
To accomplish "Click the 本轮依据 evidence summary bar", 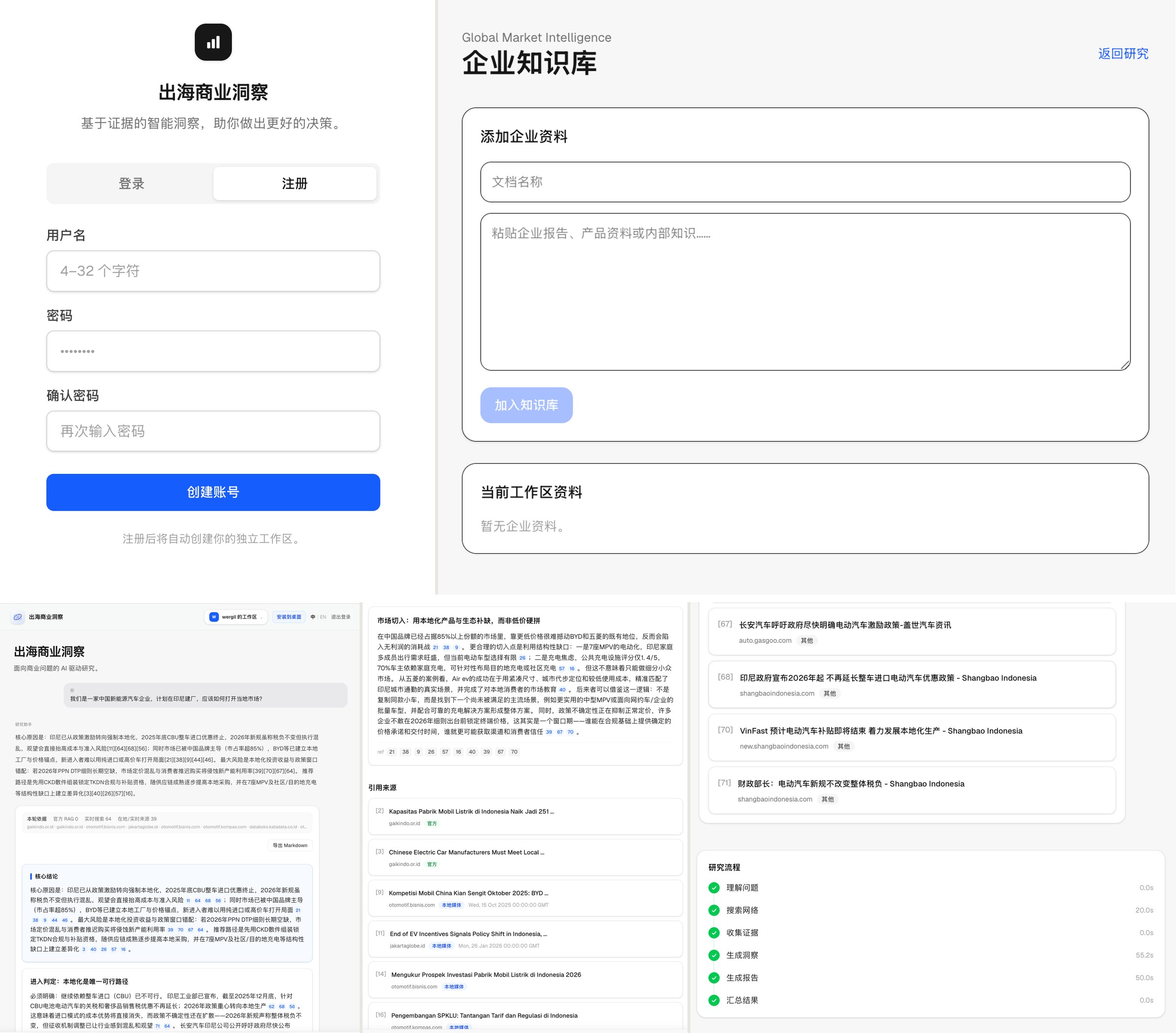I will click(167, 822).
